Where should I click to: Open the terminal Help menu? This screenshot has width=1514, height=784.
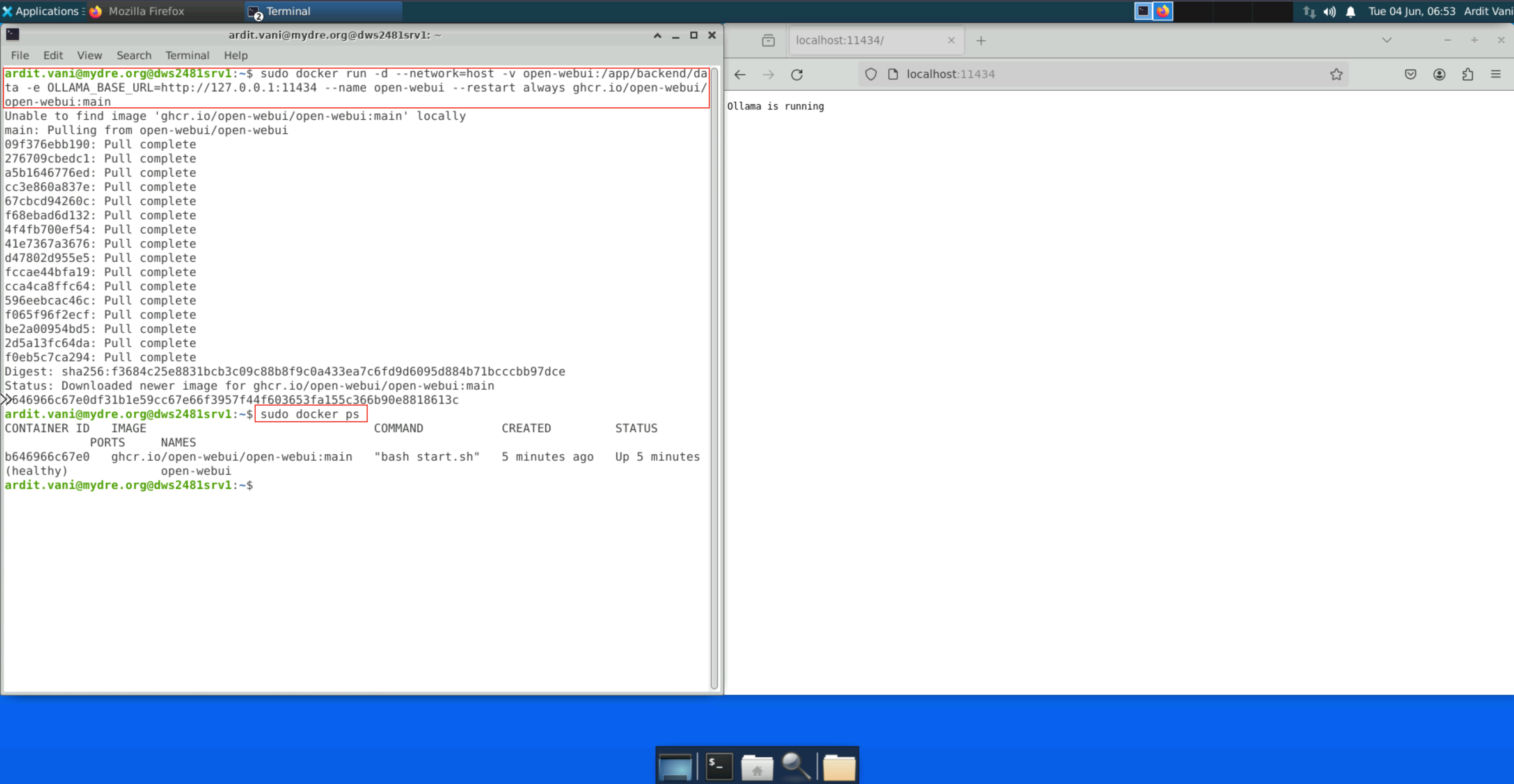tap(236, 55)
